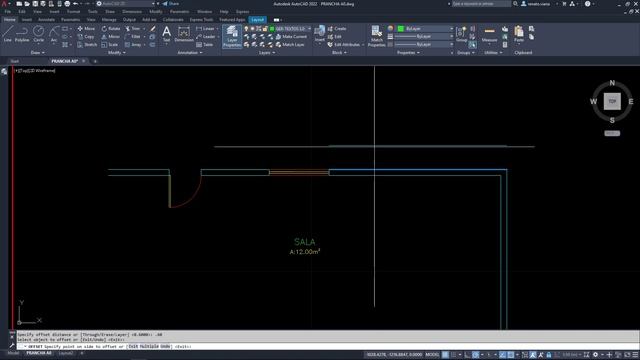Click the Plot printer icon in quick access
The width and height of the screenshot is (640, 360).
[67, 4]
